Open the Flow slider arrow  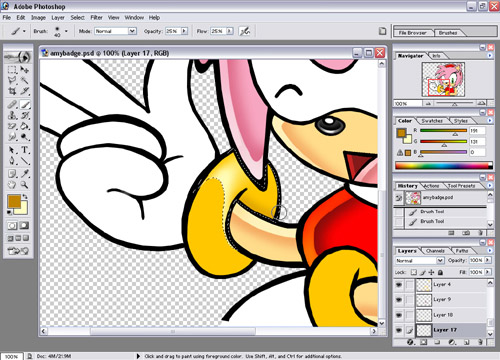click(230, 31)
